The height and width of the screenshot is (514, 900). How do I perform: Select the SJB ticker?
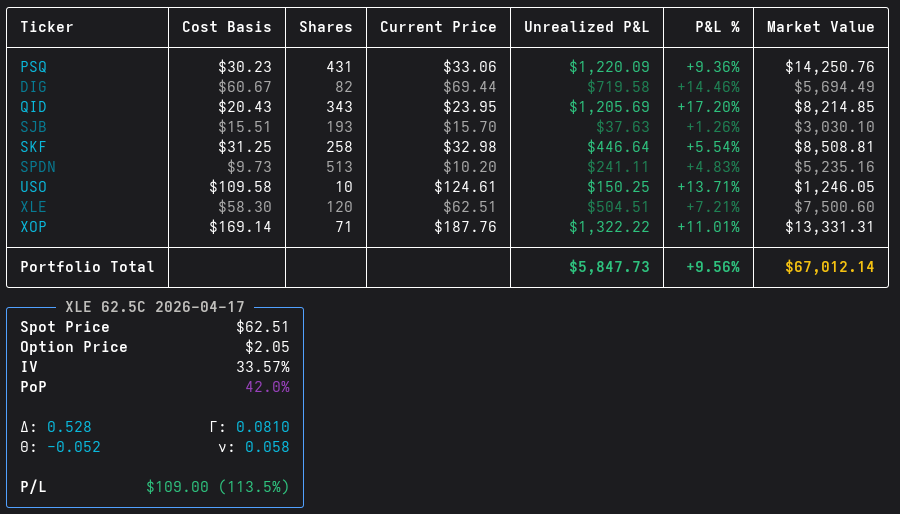[33, 127]
